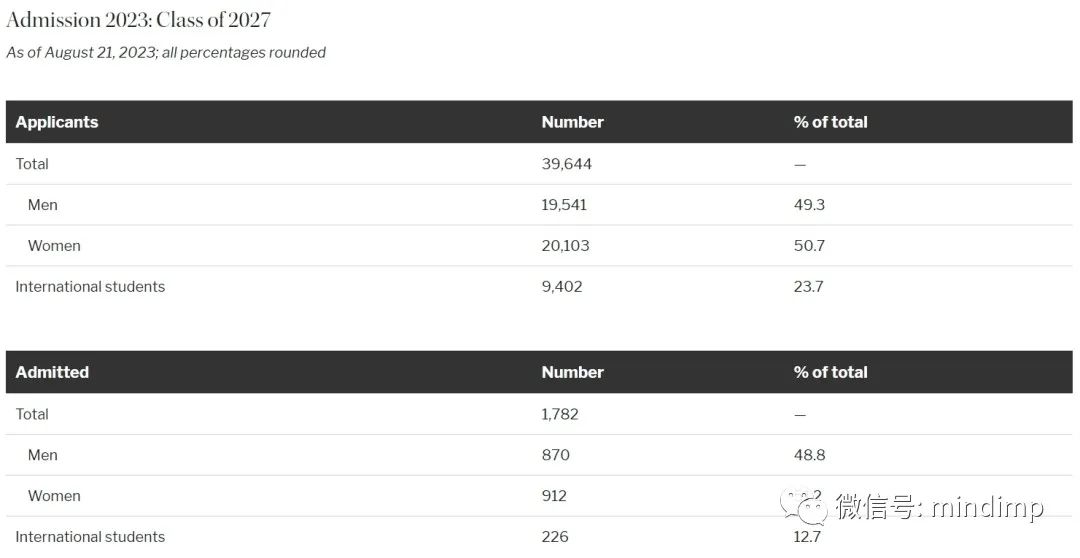The width and height of the screenshot is (1080, 558).
Task: Click the WeChat logo icon in watermark
Action: coord(804,507)
